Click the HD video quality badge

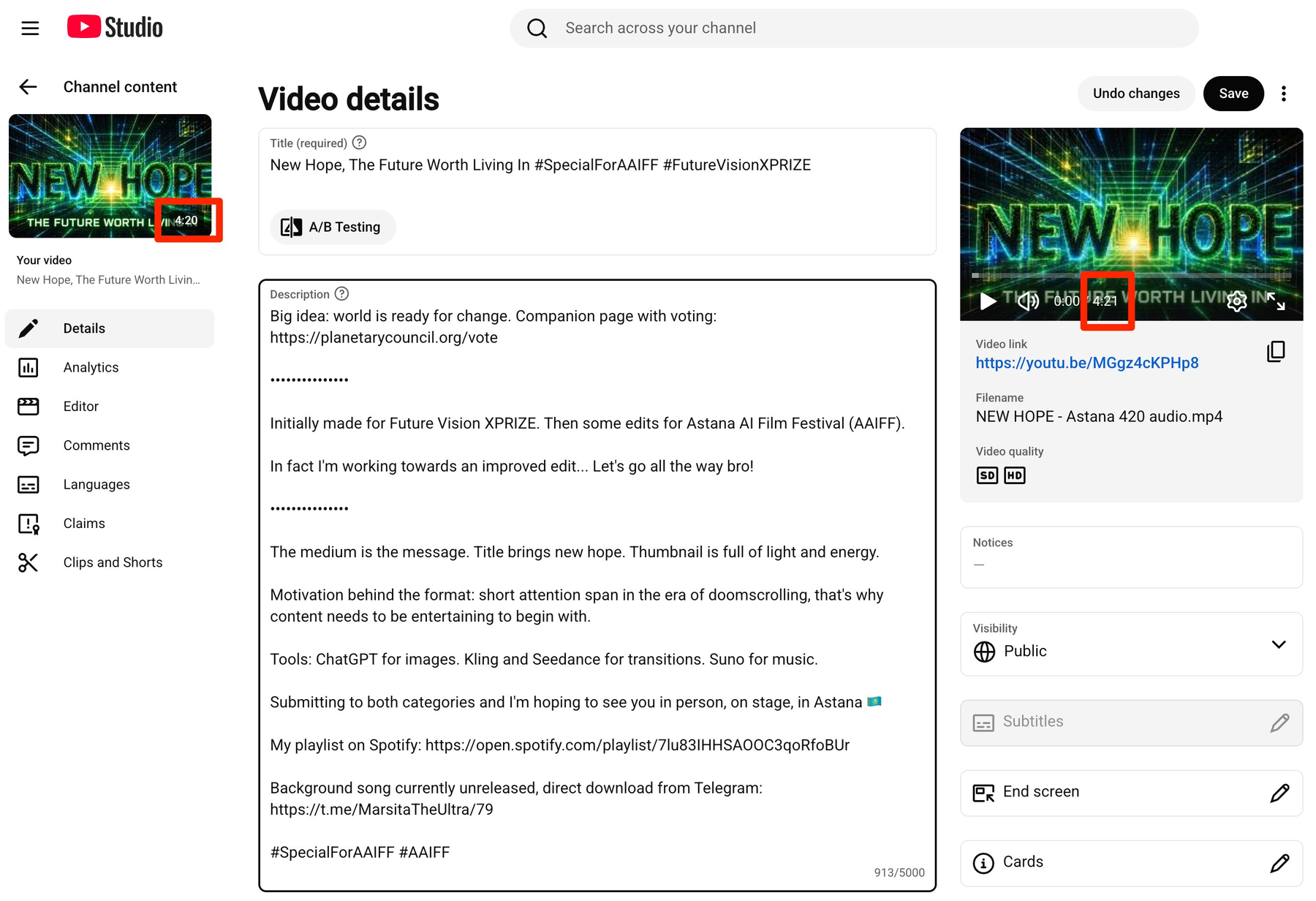tap(1015, 475)
